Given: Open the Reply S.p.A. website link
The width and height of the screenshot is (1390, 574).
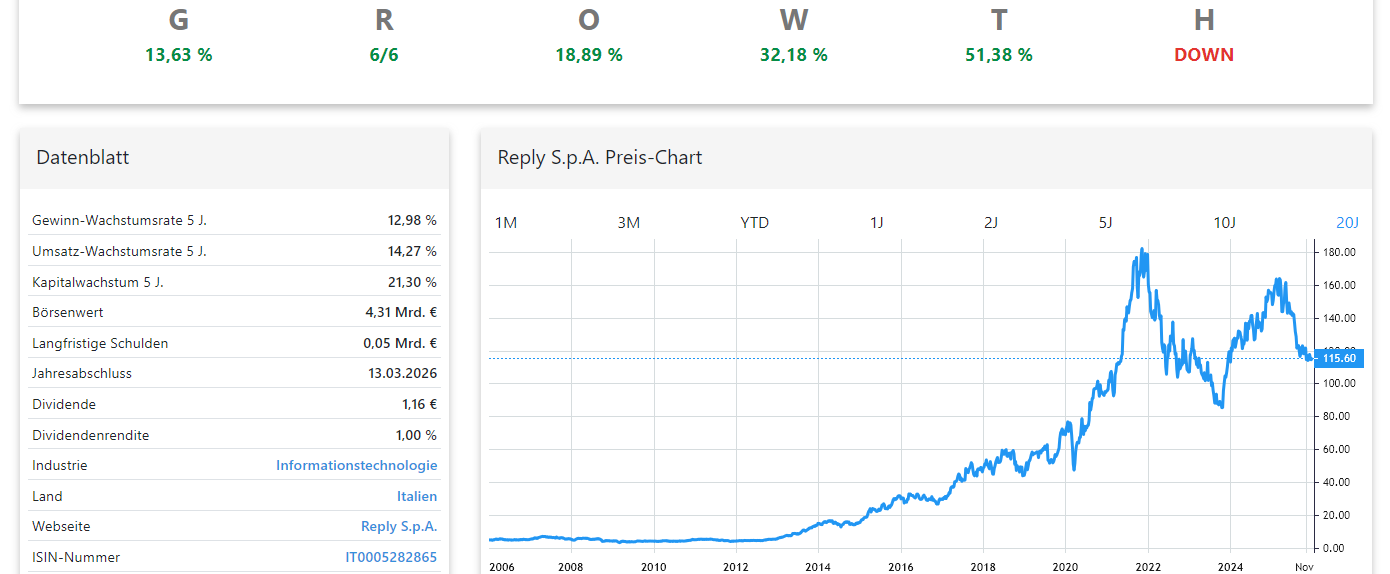Looking at the screenshot, I should click(399, 526).
